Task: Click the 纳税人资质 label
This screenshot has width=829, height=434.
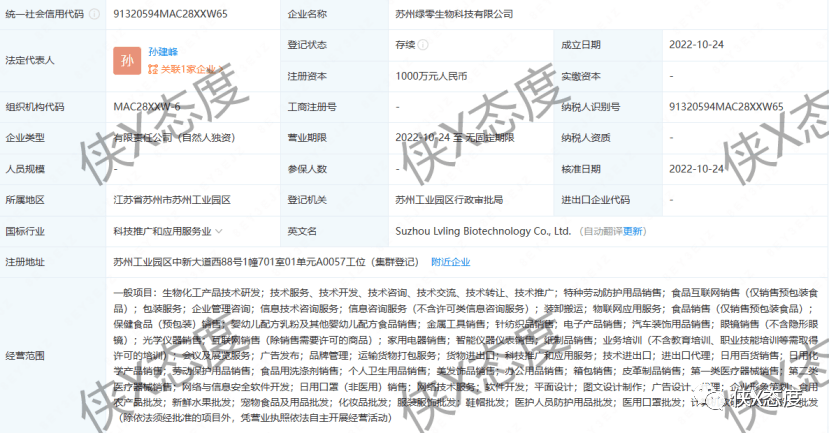Action: click(585, 138)
